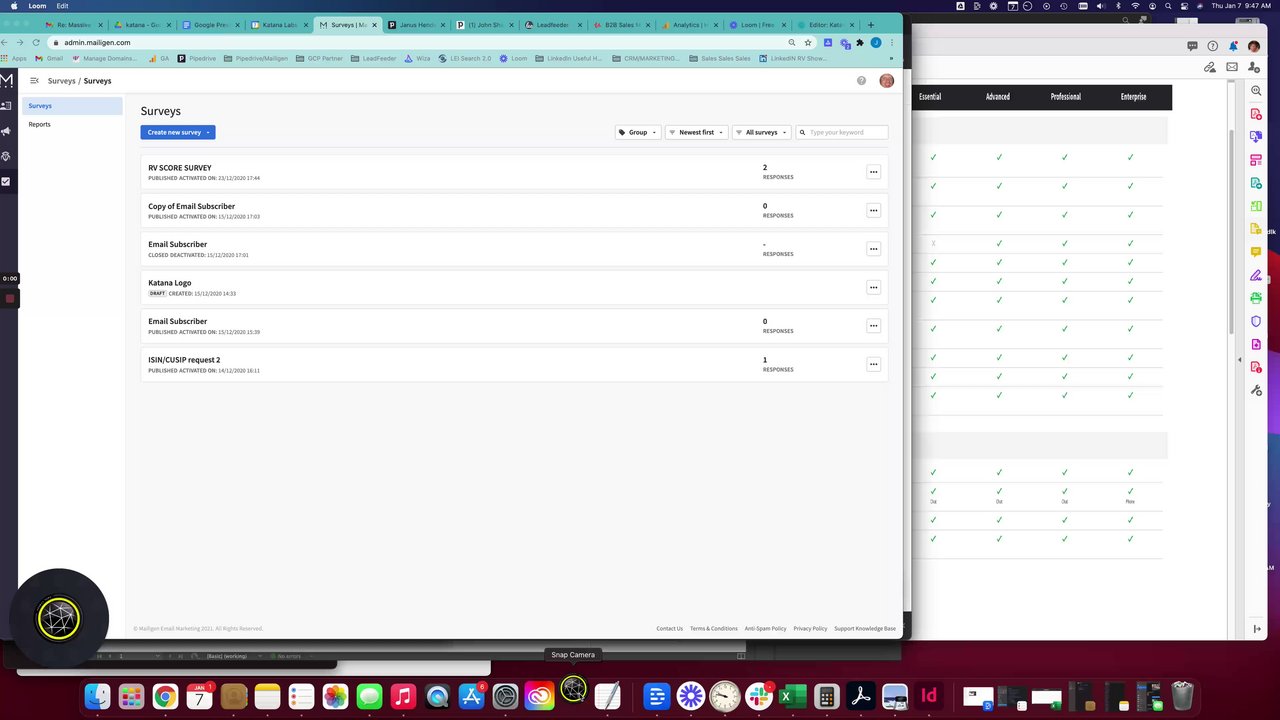This screenshot has height=720, width=1280.
Task: Click Acrobat vertical scrollbar
Action: coord(1232,230)
